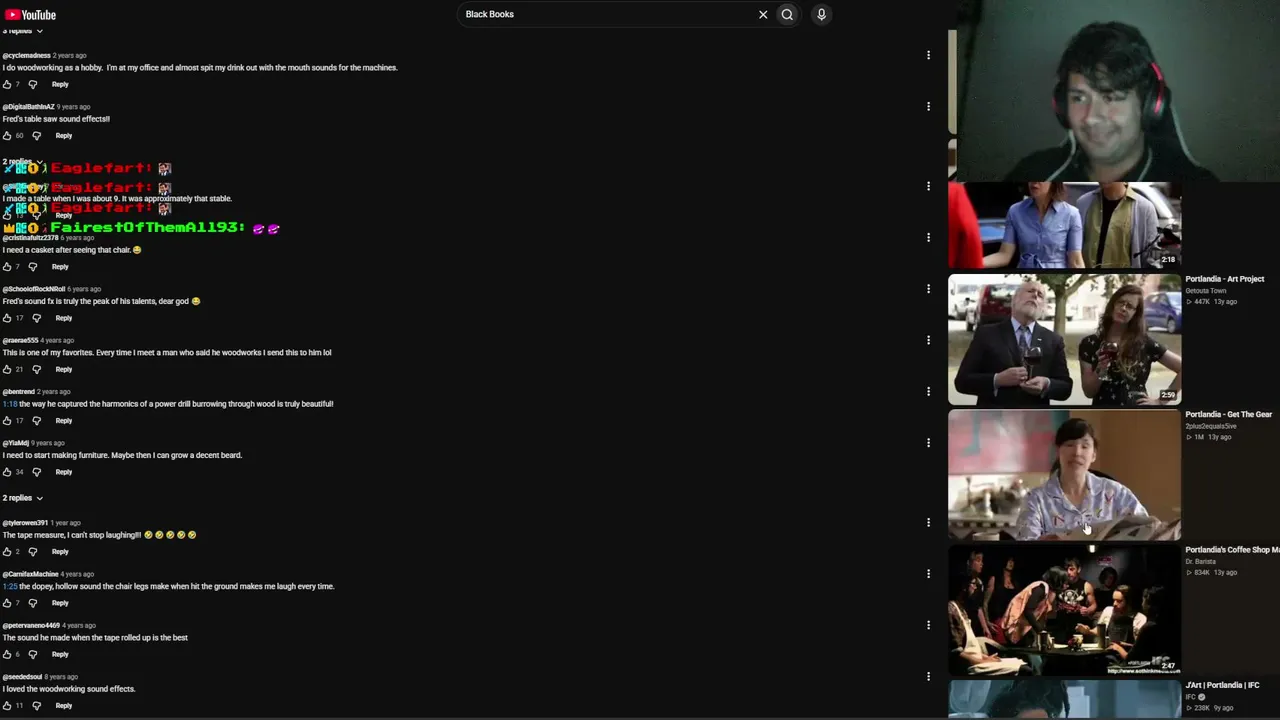
Task: Open action menu for @tylerowen391 comment
Action: click(928, 522)
